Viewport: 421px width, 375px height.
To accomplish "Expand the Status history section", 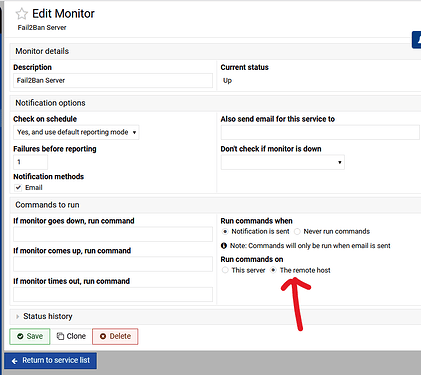I will point(48,316).
